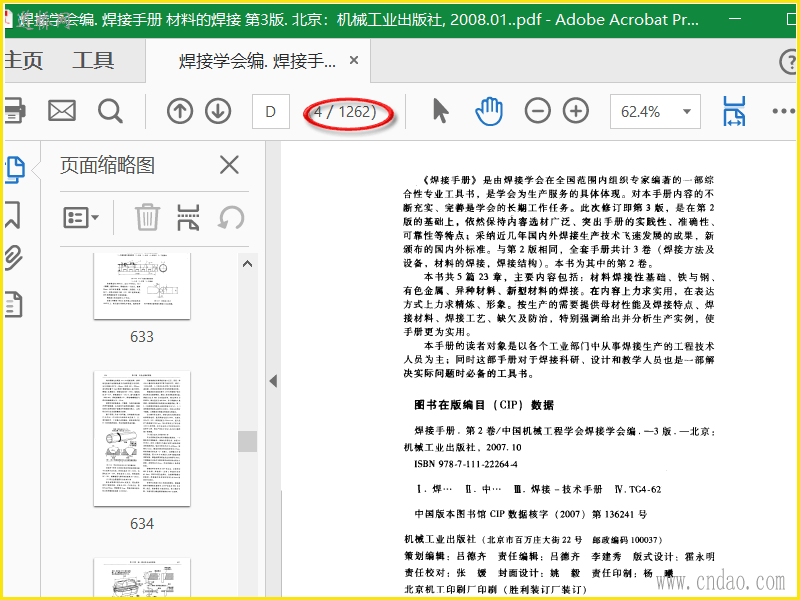Screen dimensions: 800x600
Task: Click thumbnail scrollbar up arrow
Action: pyautogui.click(x=247, y=264)
